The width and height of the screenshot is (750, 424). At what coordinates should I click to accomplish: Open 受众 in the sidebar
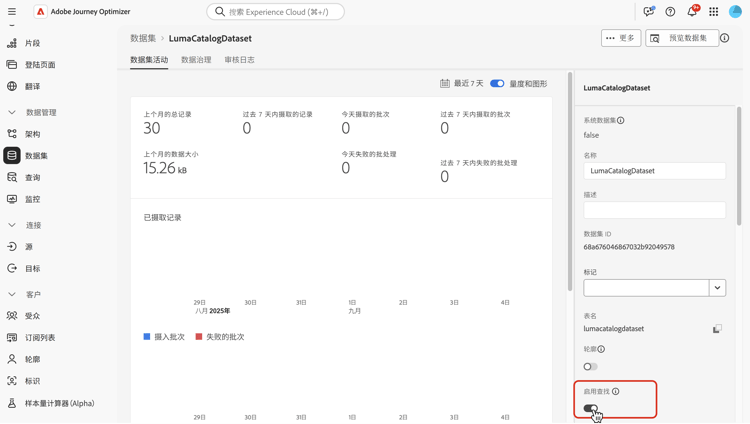(x=31, y=316)
